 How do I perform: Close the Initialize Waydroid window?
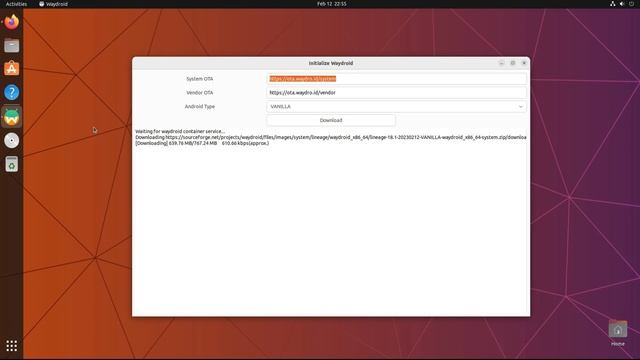524,63
